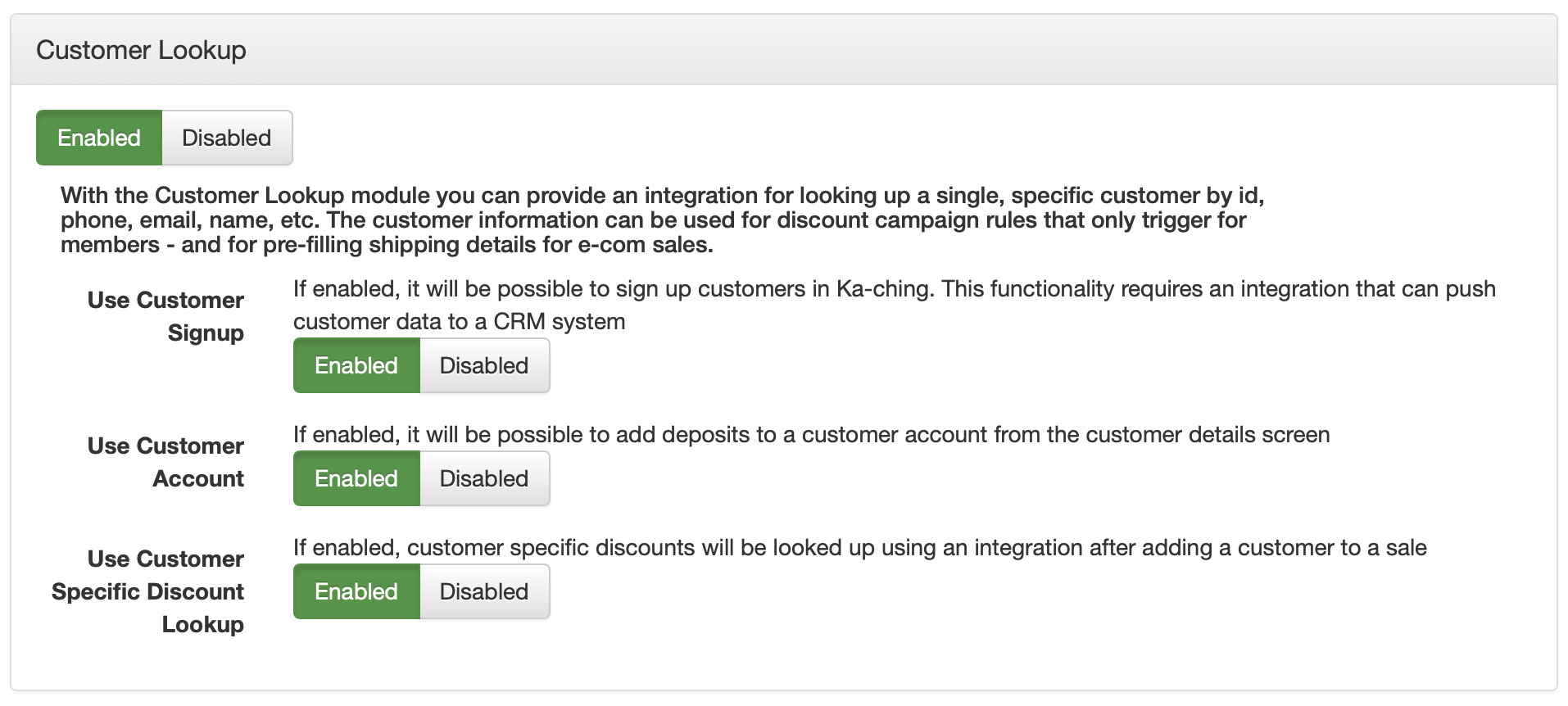This screenshot has width=1568, height=706.
Task: Click the line starting 'phone, email, name, etc.'
Action: tap(653, 219)
